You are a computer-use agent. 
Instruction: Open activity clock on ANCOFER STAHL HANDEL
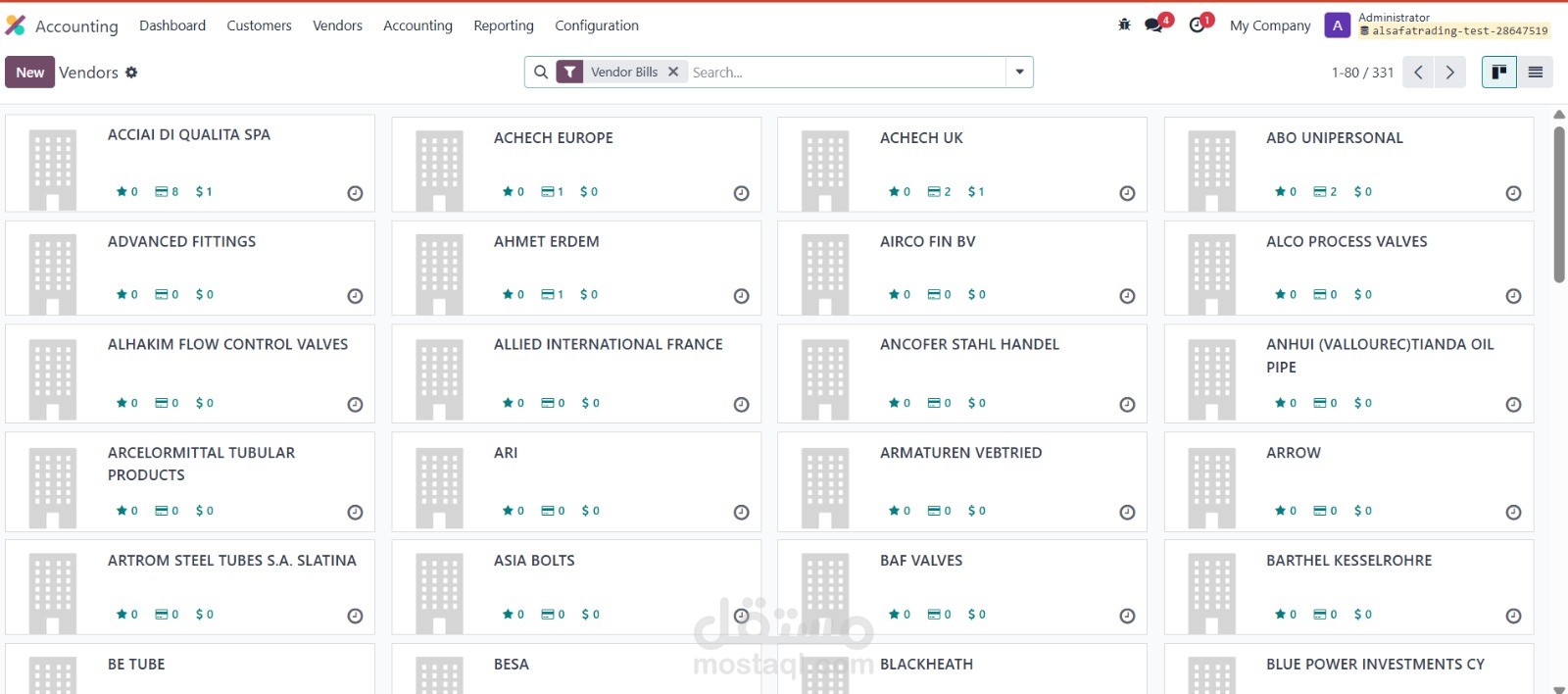click(x=1128, y=405)
